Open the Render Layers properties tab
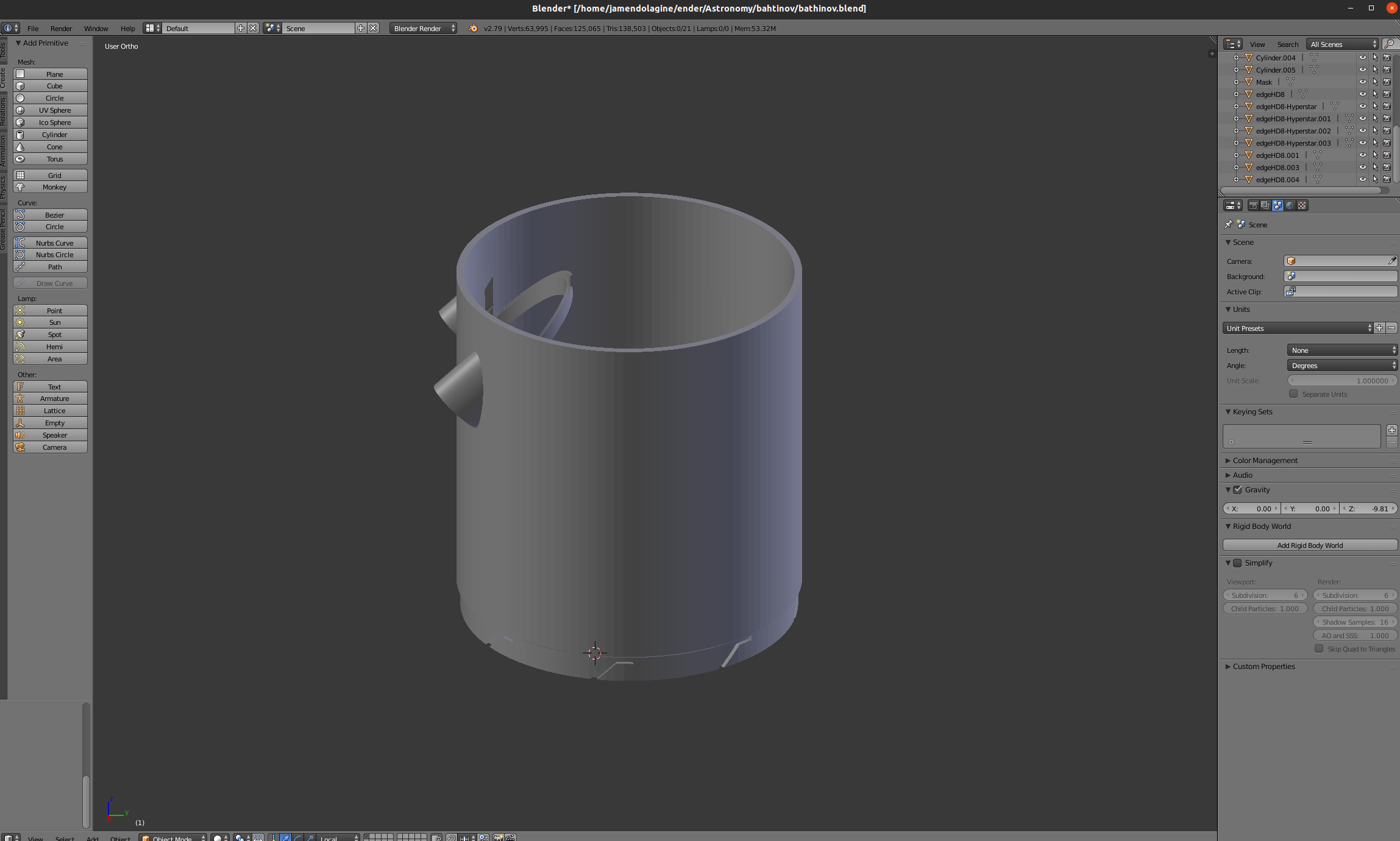Viewport: 1400px width, 841px height. 1265,205
